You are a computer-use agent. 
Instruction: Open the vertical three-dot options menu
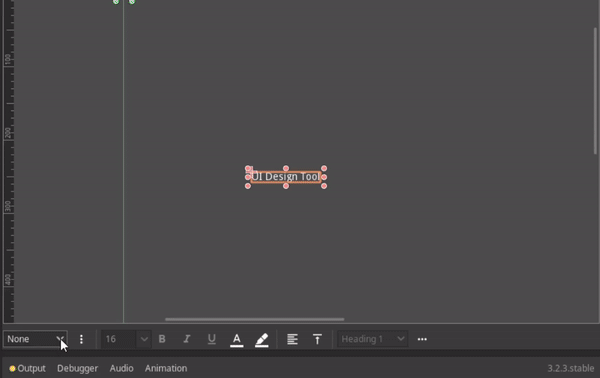point(81,339)
